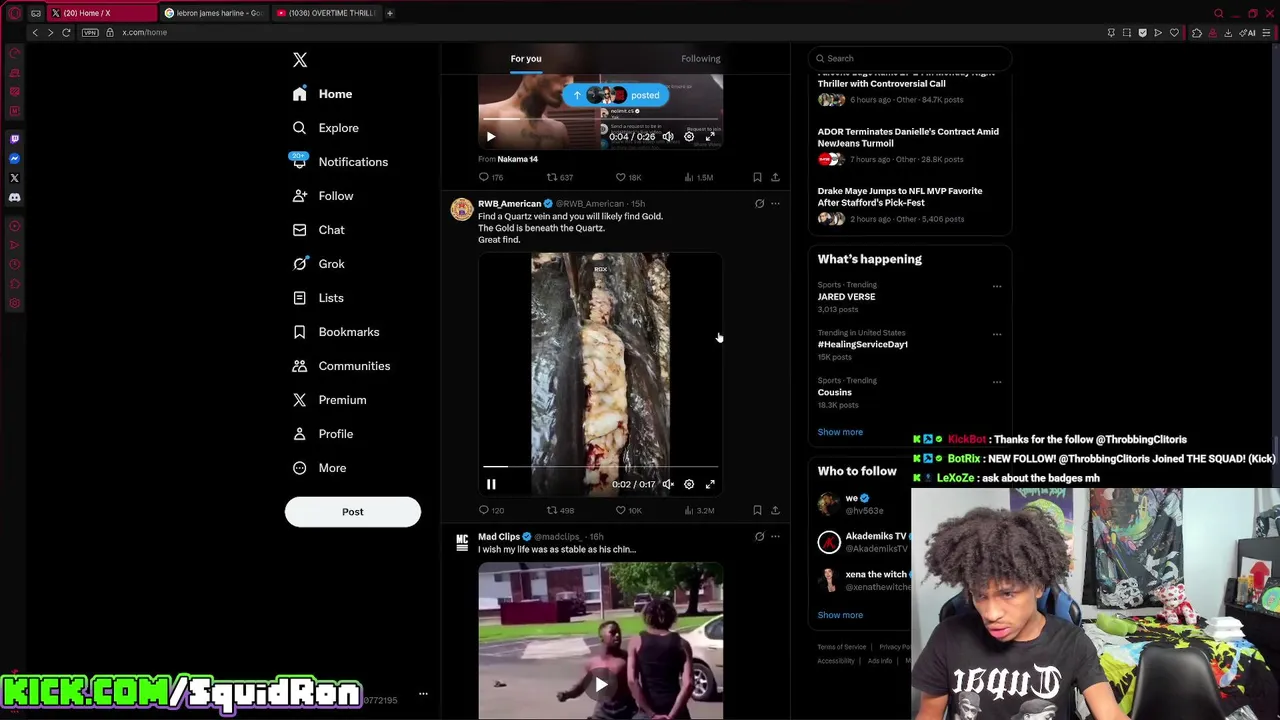Go to Home in the left navigation
Screen dimensions: 1280x720
[x=322, y=94]
